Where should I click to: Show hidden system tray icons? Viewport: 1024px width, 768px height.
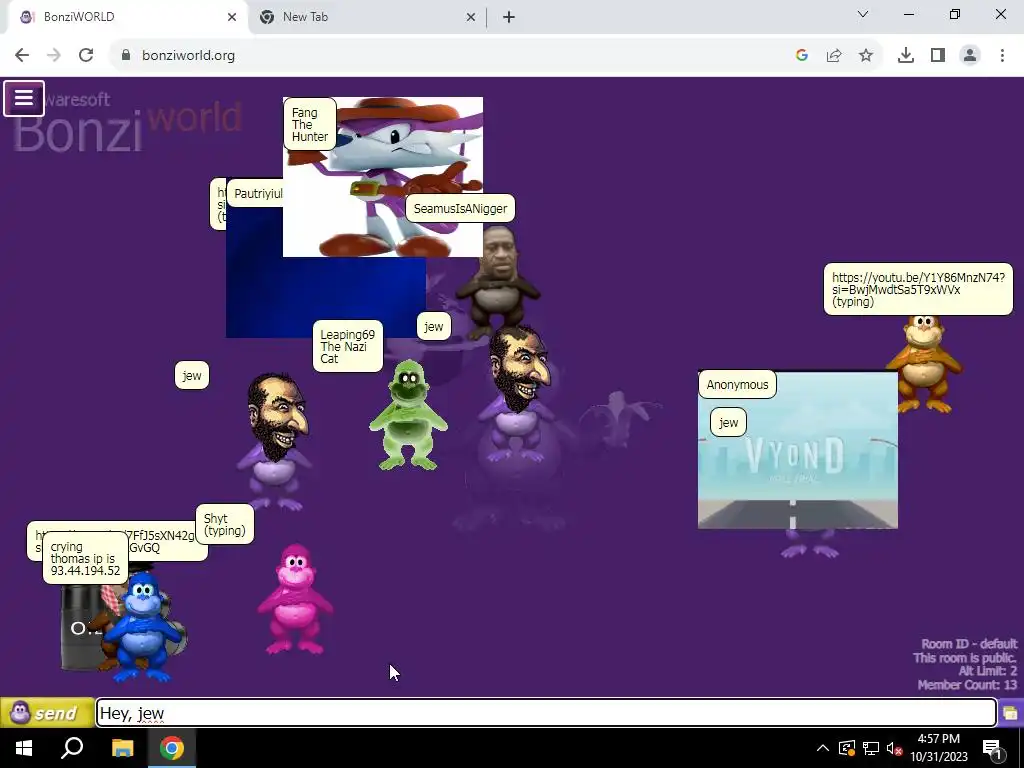point(823,748)
